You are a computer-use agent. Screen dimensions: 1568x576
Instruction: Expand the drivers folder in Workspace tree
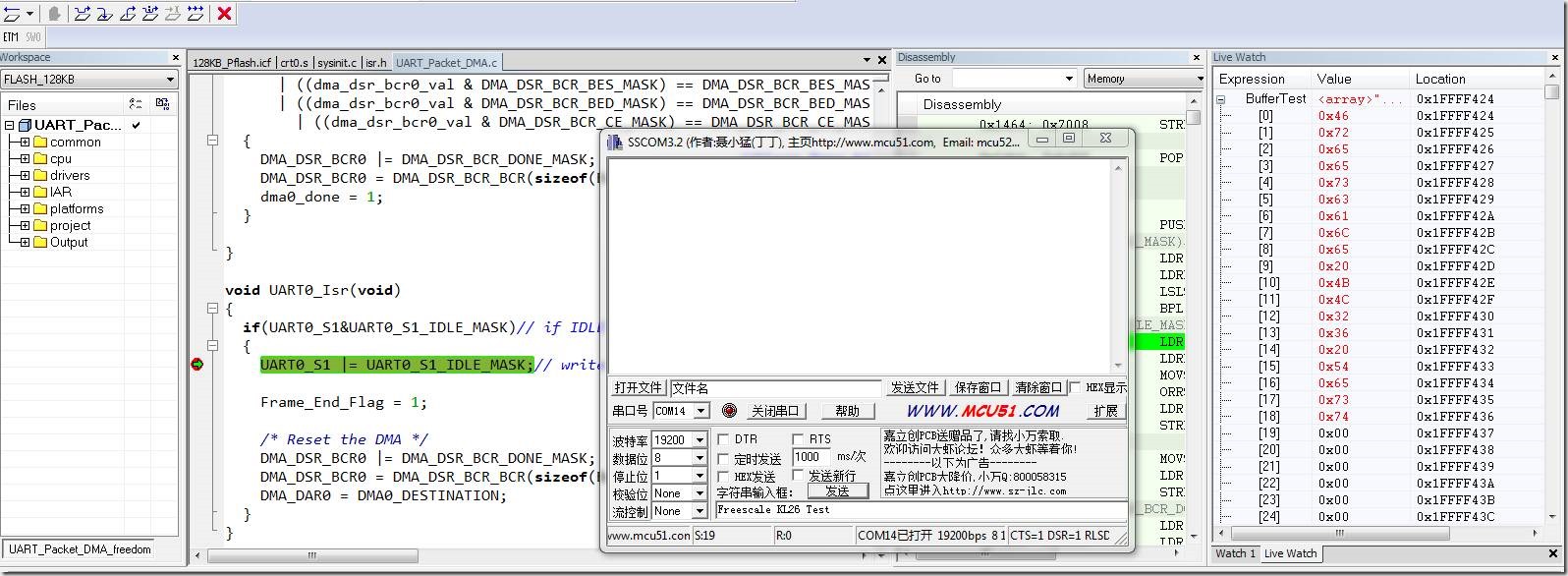25,176
